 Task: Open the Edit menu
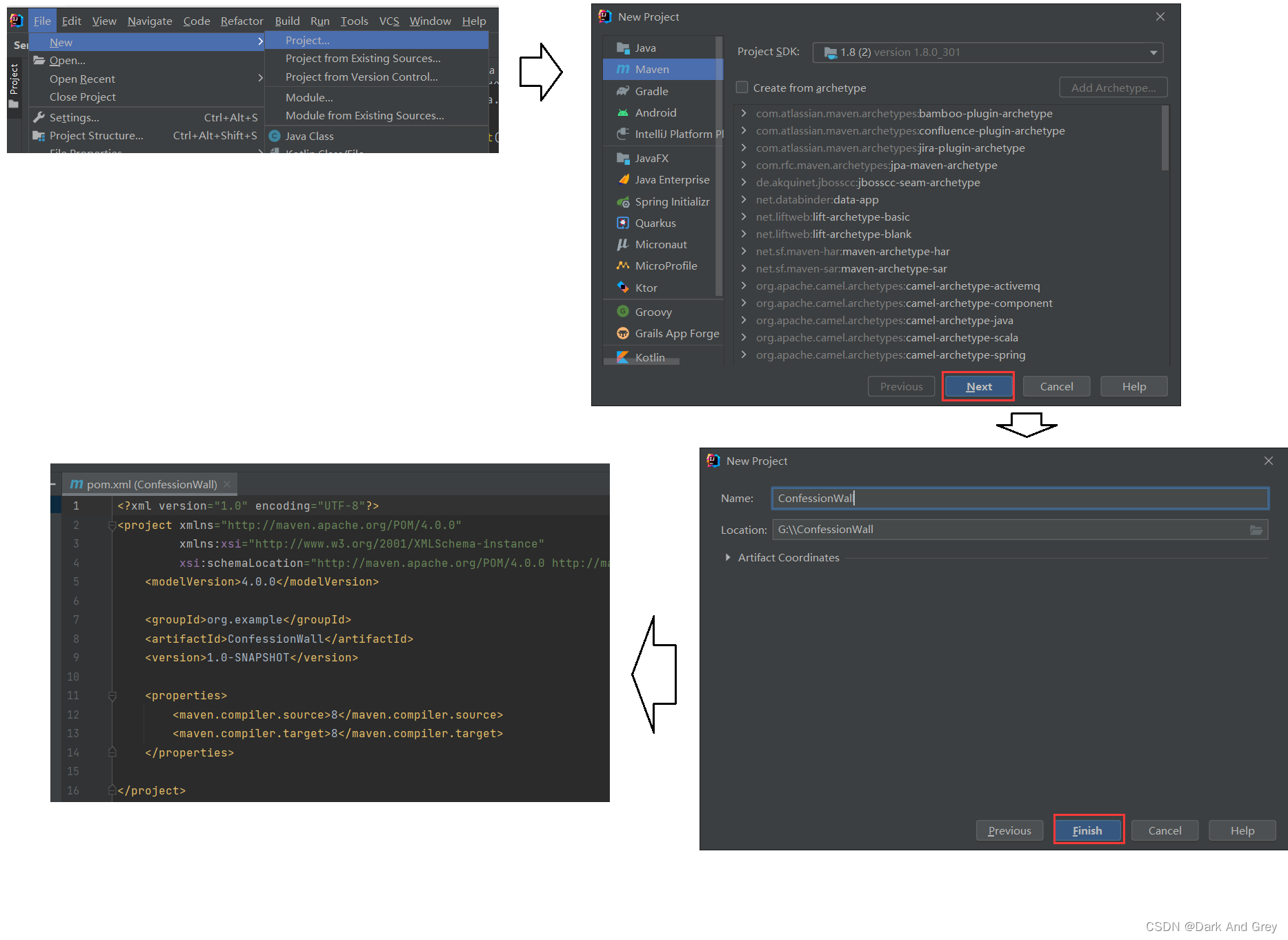coord(71,21)
